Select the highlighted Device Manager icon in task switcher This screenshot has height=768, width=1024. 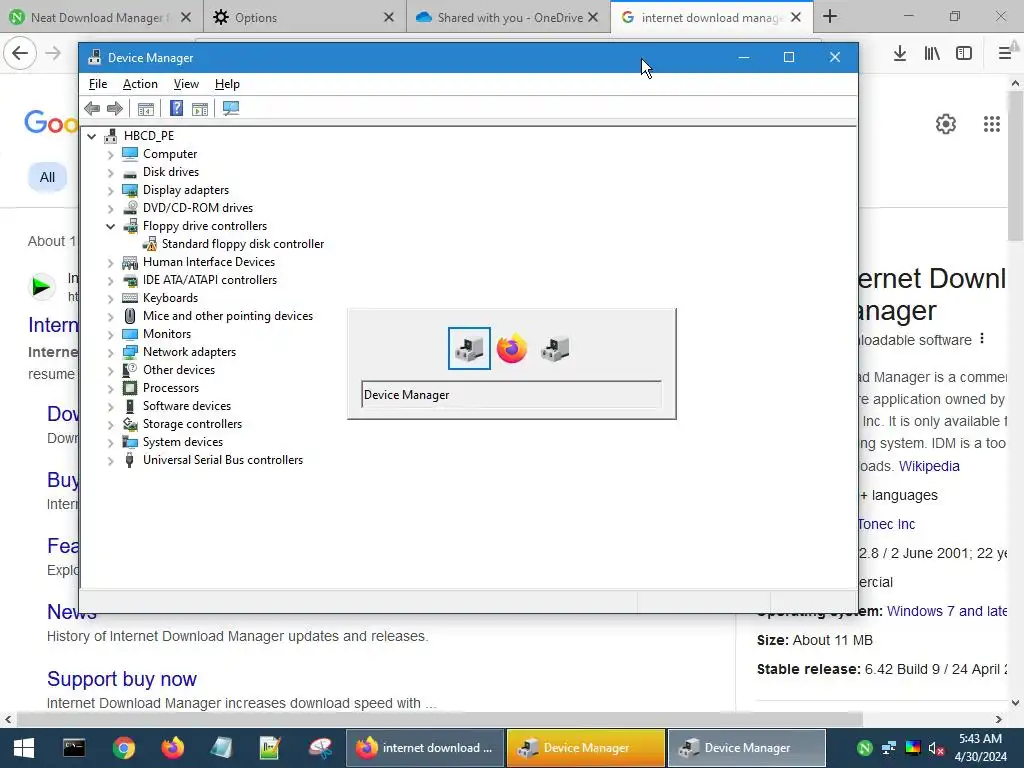pyautogui.click(x=469, y=349)
